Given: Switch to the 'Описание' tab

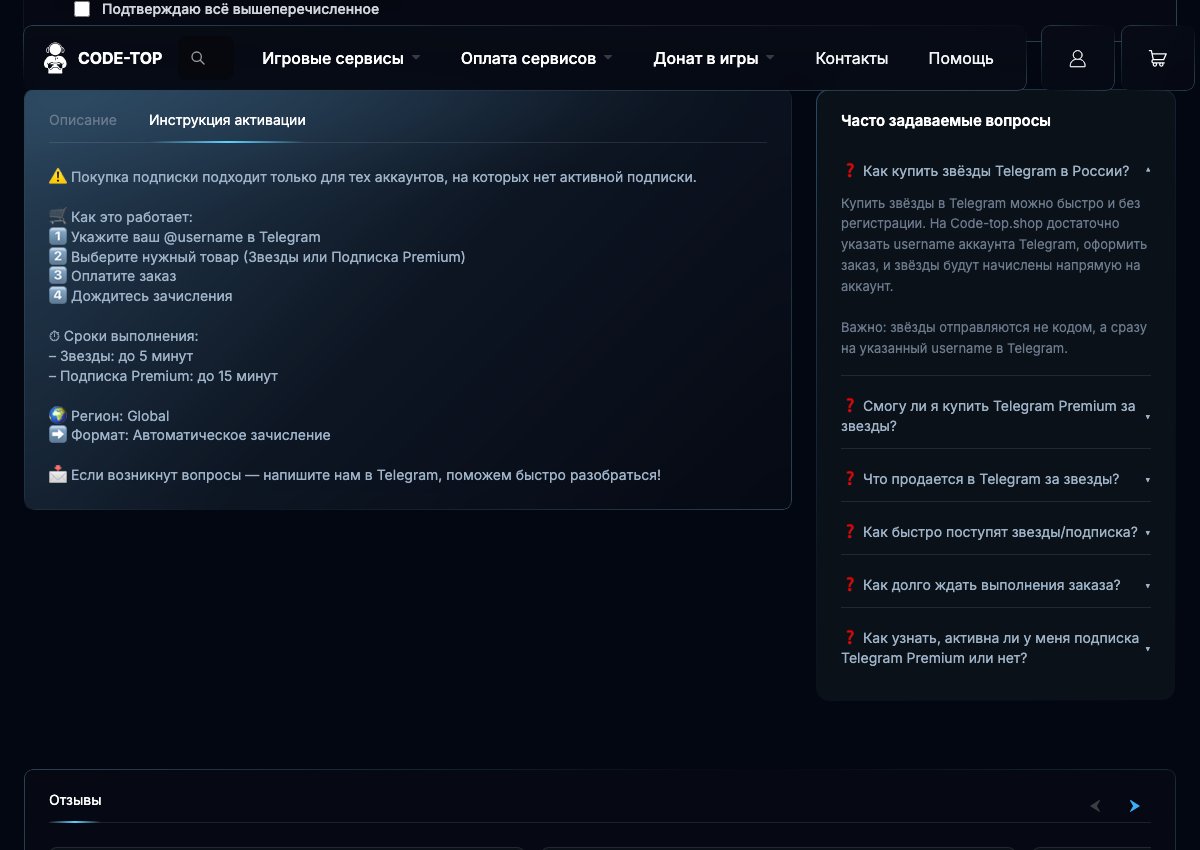Looking at the screenshot, I should (83, 120).
